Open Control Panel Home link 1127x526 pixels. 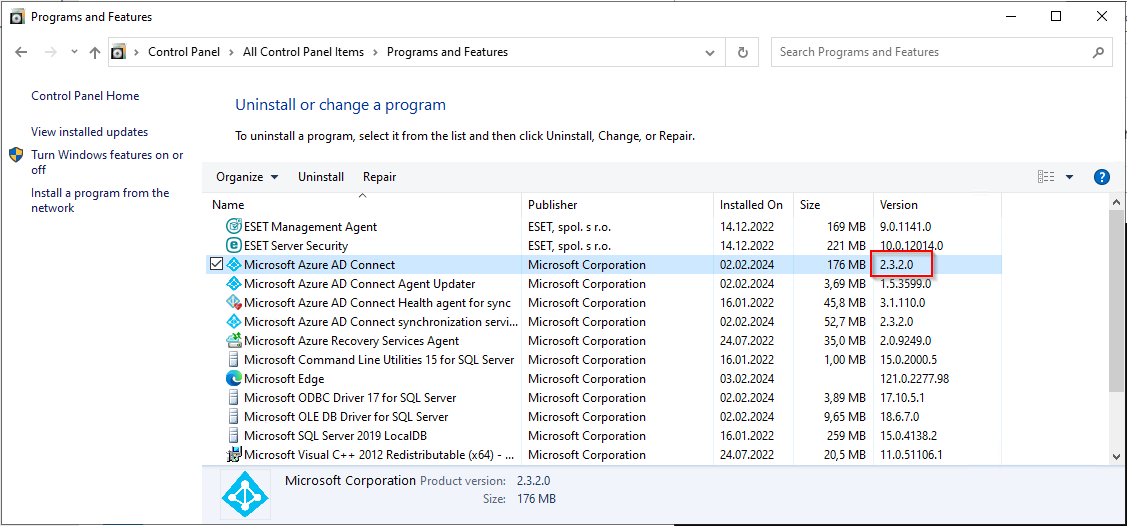point(86,96)
